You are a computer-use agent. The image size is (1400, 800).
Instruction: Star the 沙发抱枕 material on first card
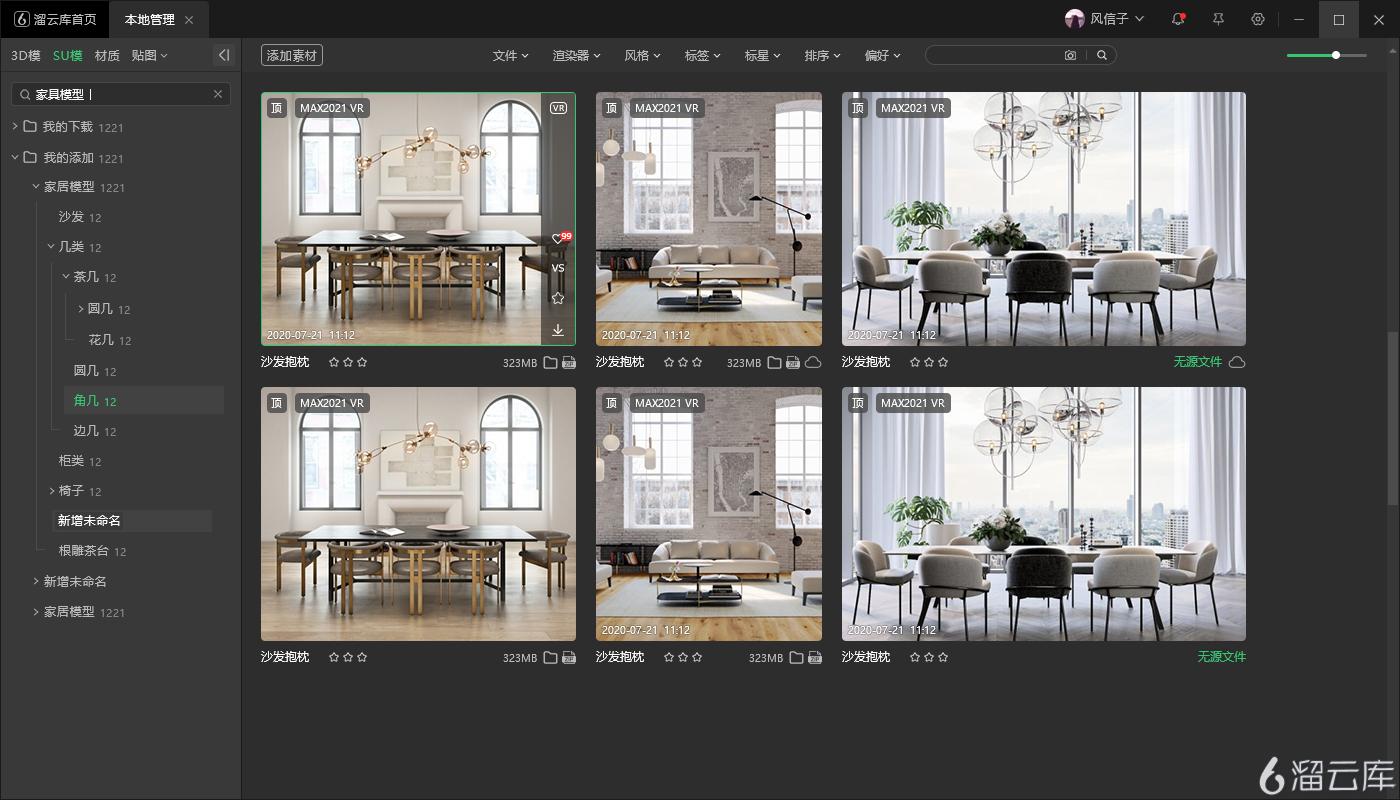click(334, 362)
